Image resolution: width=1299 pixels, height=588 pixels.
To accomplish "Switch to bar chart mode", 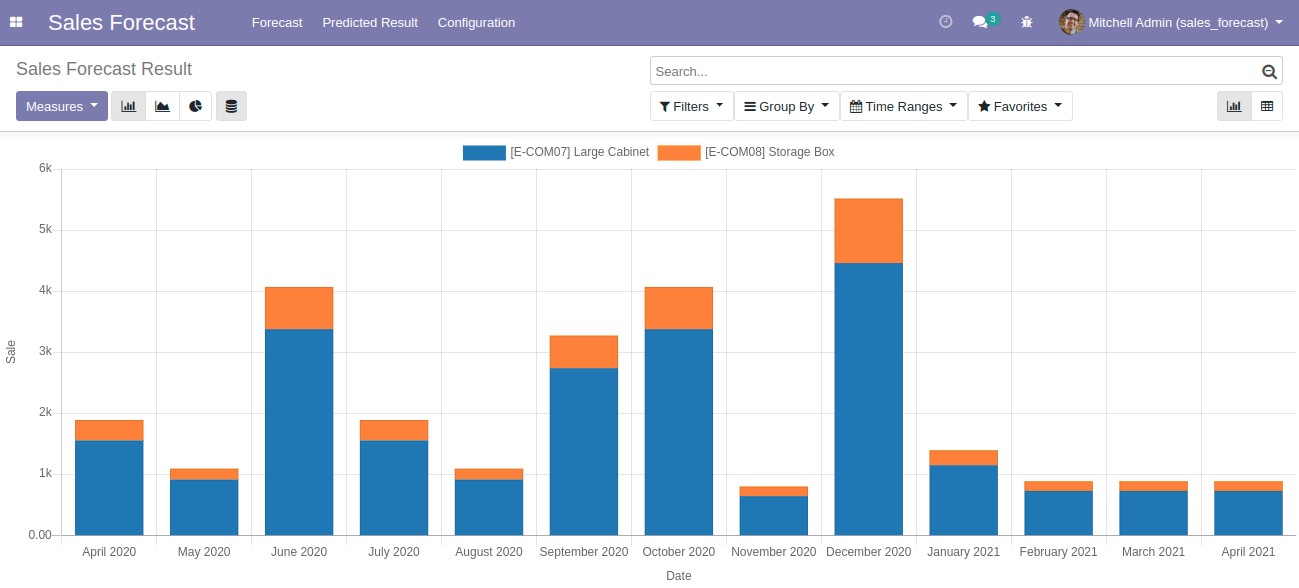I will coord(128,106).
